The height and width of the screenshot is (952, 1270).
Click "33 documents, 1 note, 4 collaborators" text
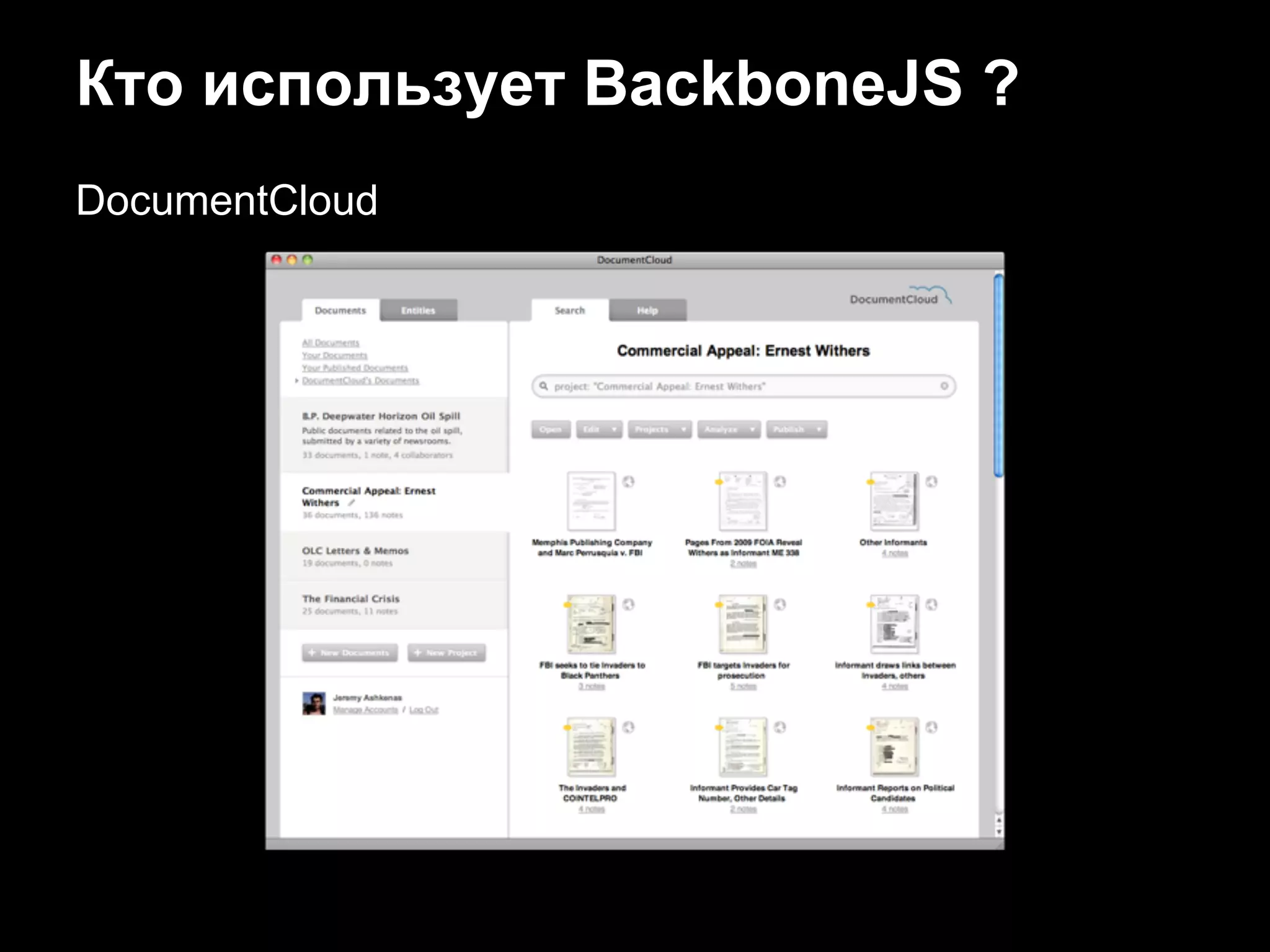click(x=377, y=455)
